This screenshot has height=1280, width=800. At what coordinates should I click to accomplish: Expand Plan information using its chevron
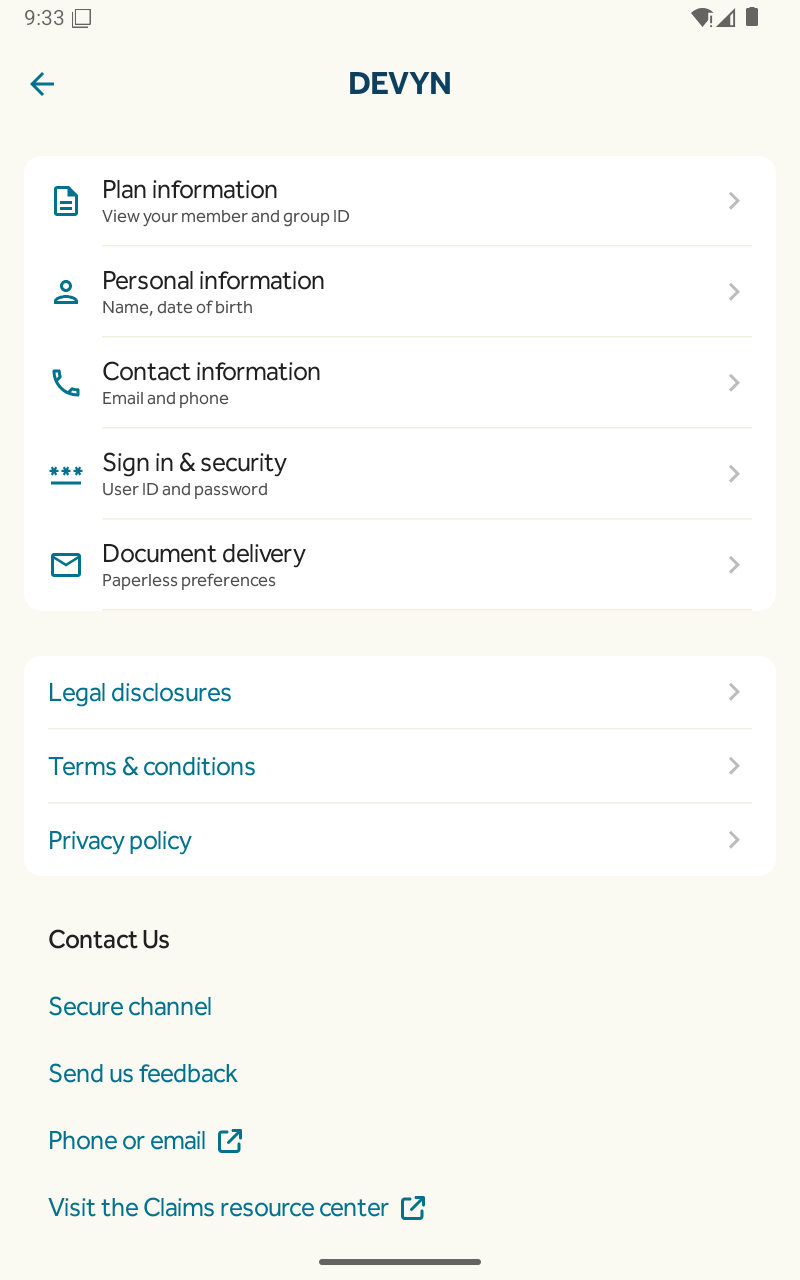click(x=734, y=201)
